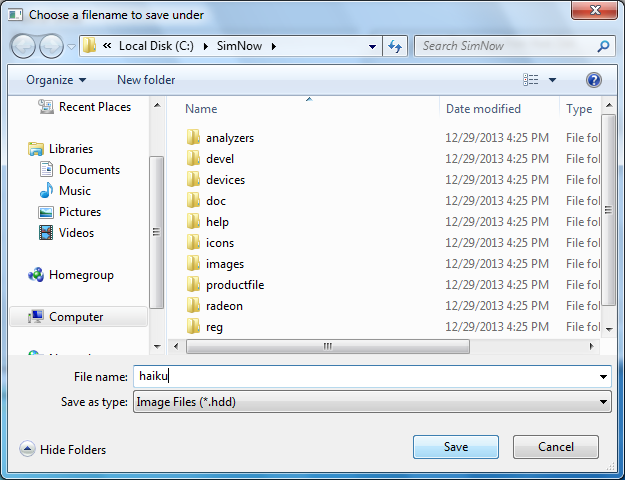Click the Videos film icon
Image resolution: width=625 pixels, height=480 pixels.
[x=46, y=232]
